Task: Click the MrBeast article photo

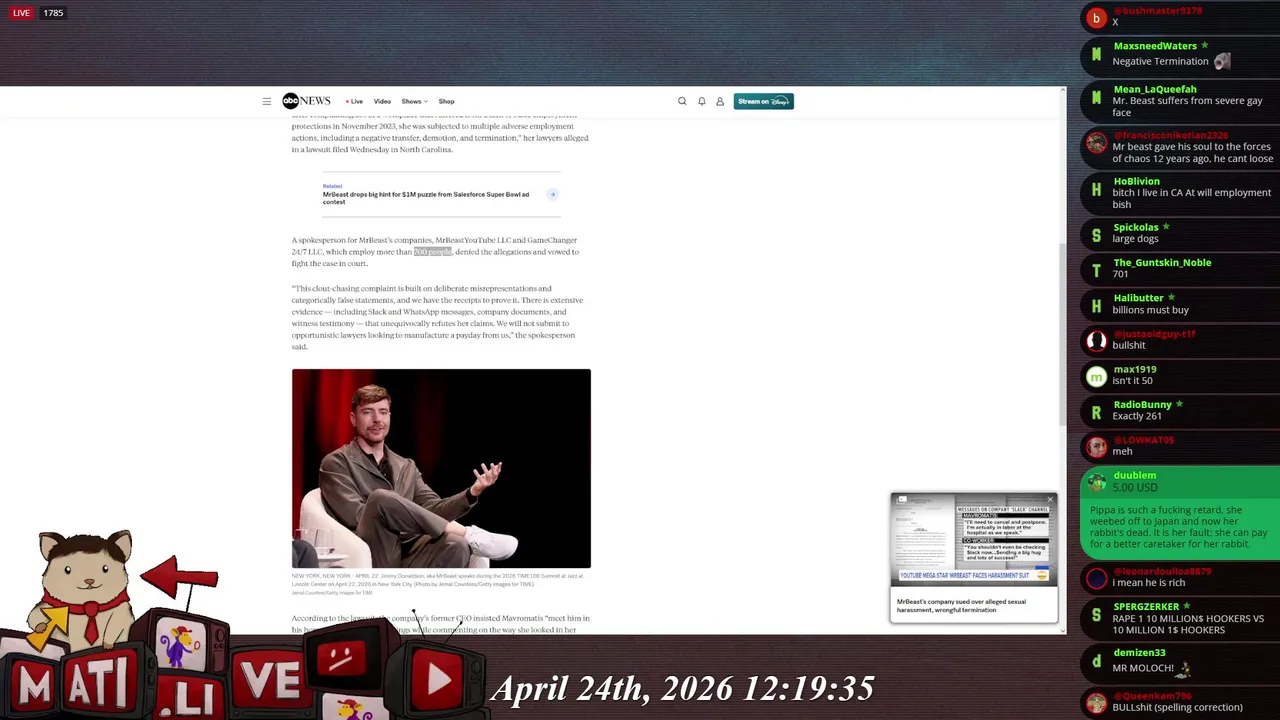Action: pyautogui.click(x=441, y=468)
